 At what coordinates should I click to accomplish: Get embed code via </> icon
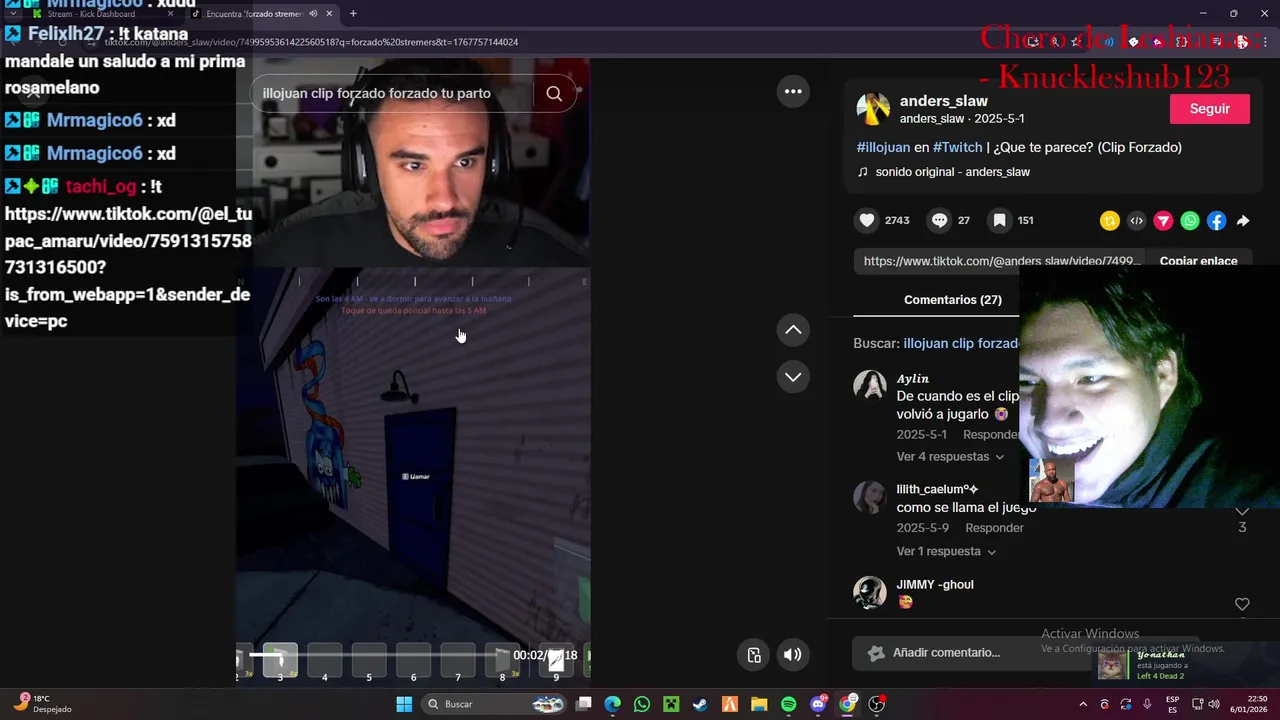coord(1136,221)
